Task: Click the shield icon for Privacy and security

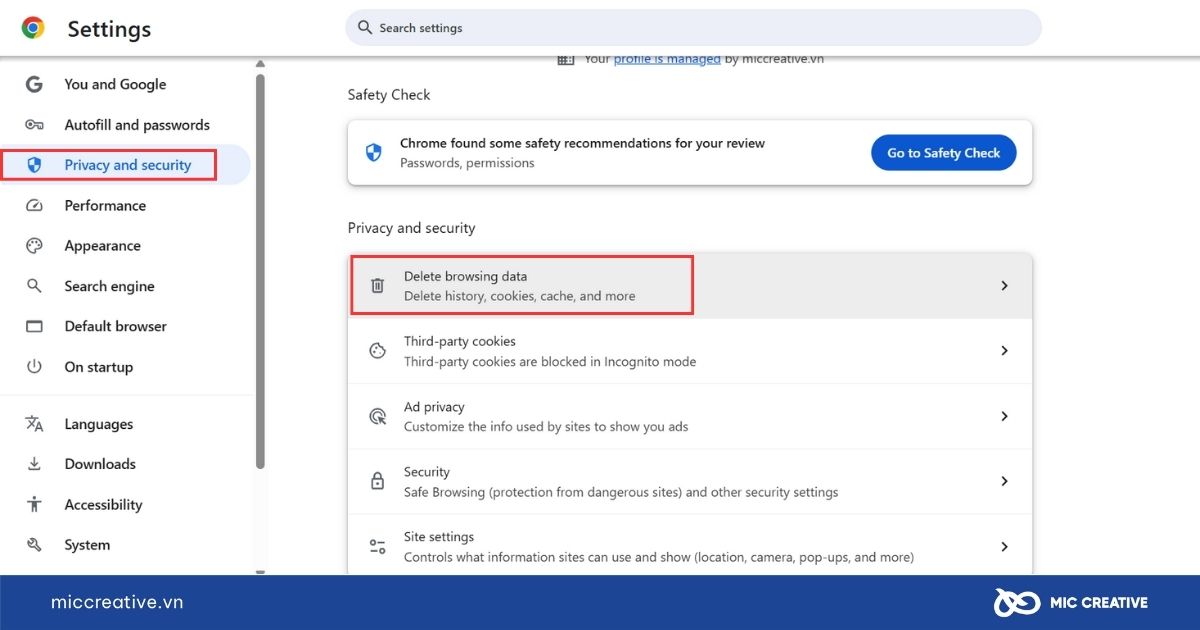Action: [34, 165]
